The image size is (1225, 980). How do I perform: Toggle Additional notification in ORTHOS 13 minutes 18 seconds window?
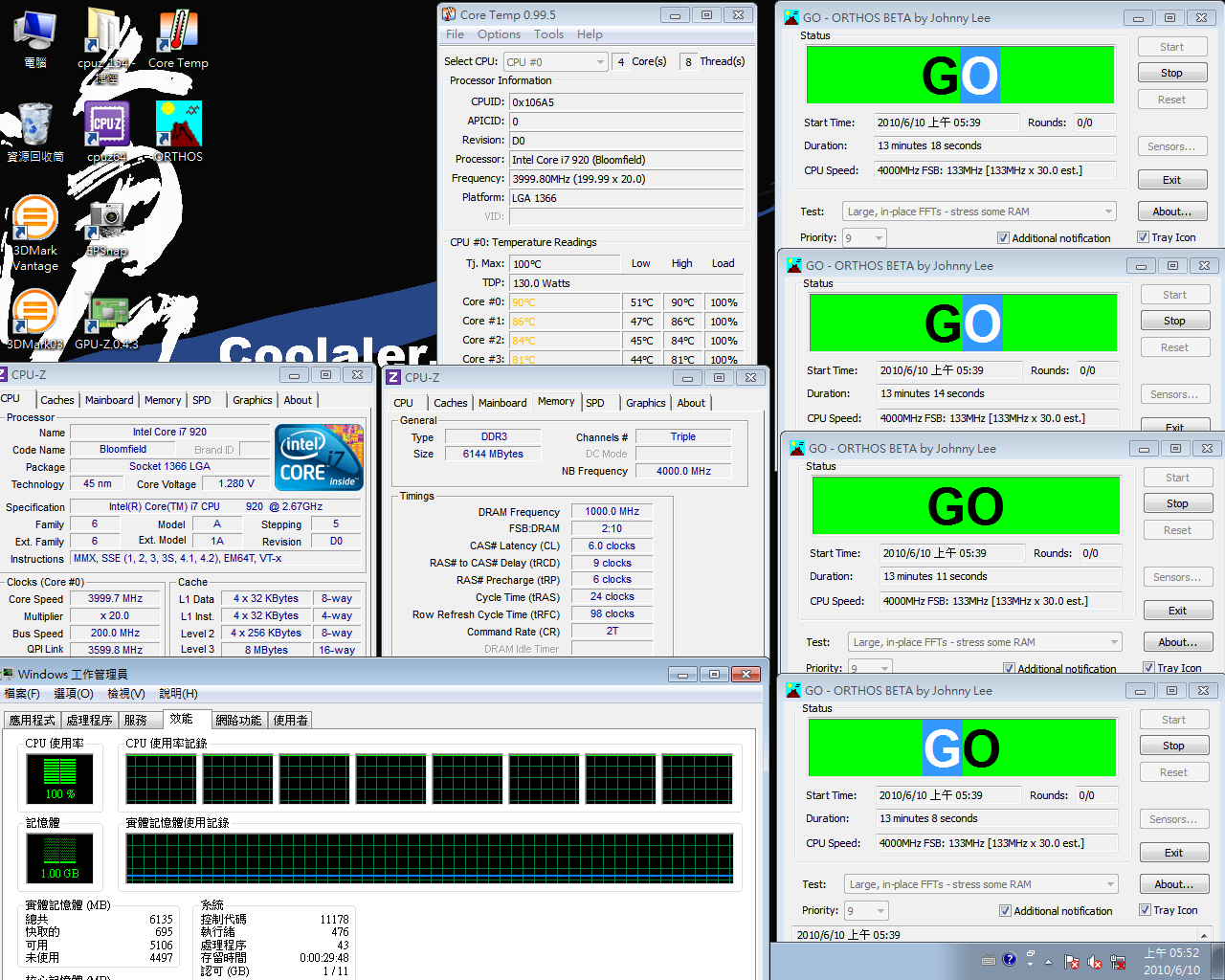tap(1054, 238)
